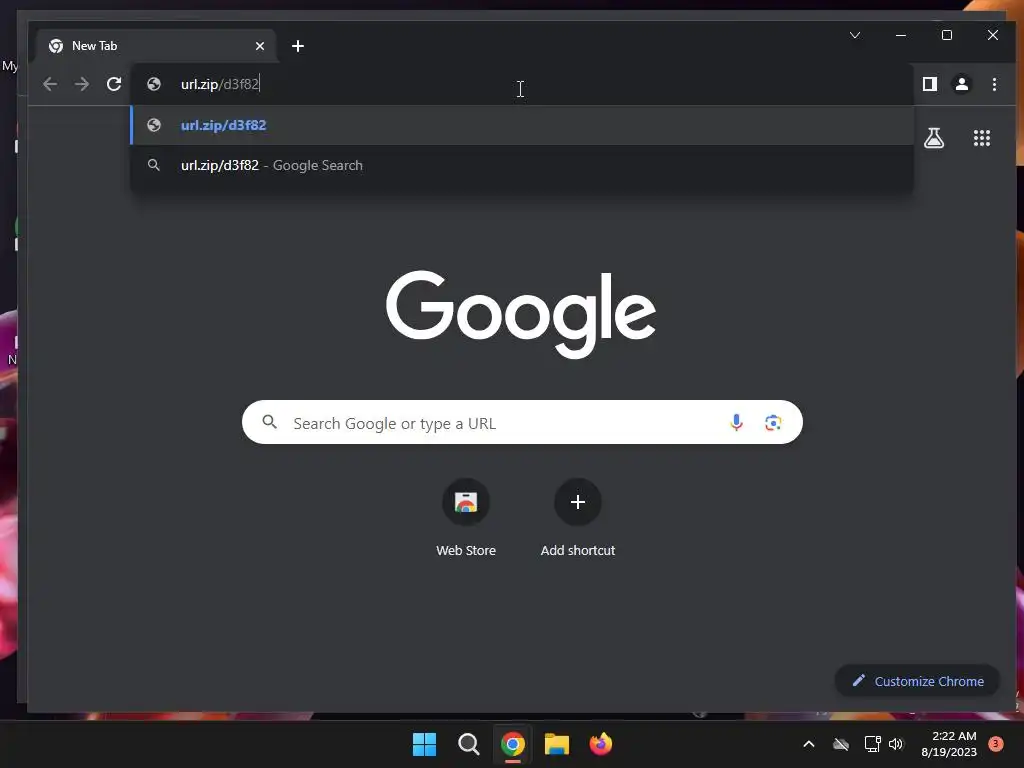This screenshot has width=1024, height=768.
Task: Open the notification badge in tray
Action: (x=996, y=743)
